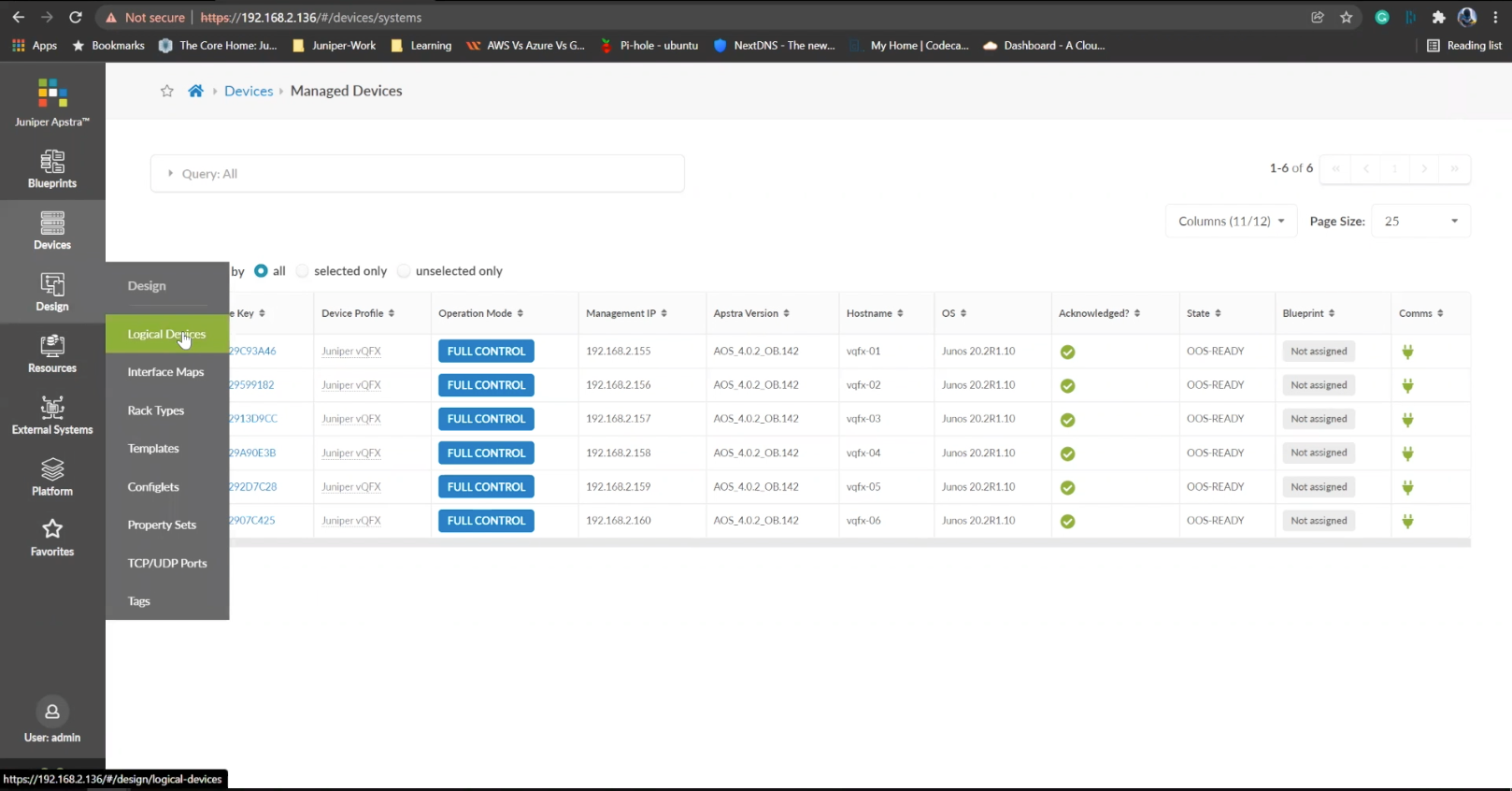This screenshot has width=1512, height=791.
Task: Select the 'all' filter radio
Action: pyautogui.click(x=261, y=270)
